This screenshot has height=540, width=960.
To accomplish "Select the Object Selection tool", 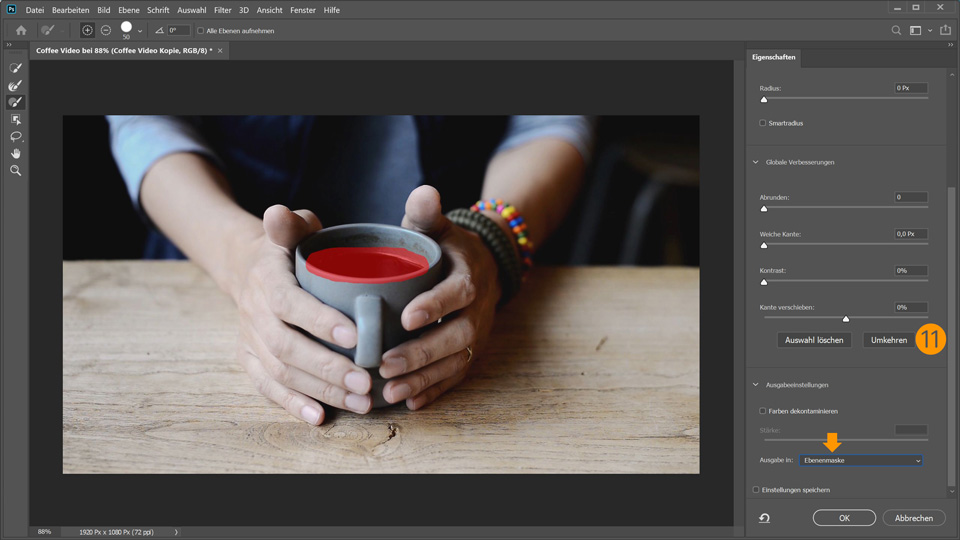I will tap(15, 119).
